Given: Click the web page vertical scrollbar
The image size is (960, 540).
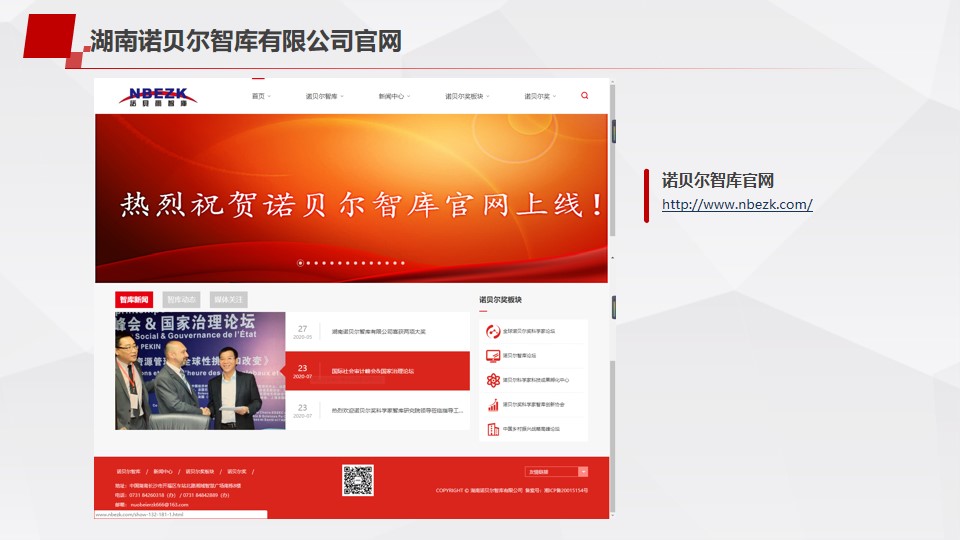Looking at the screenshot, I should coord(611,300).
